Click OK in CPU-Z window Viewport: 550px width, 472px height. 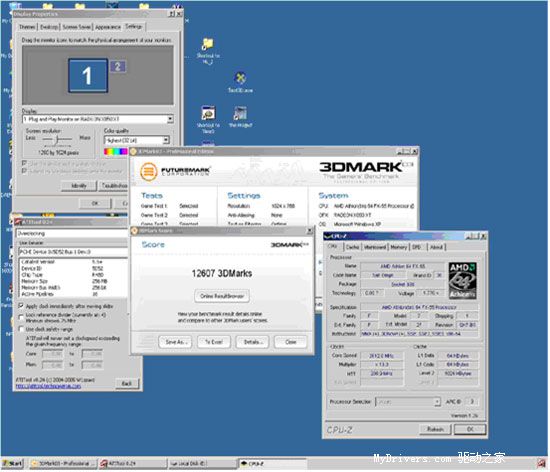point(470,429)
